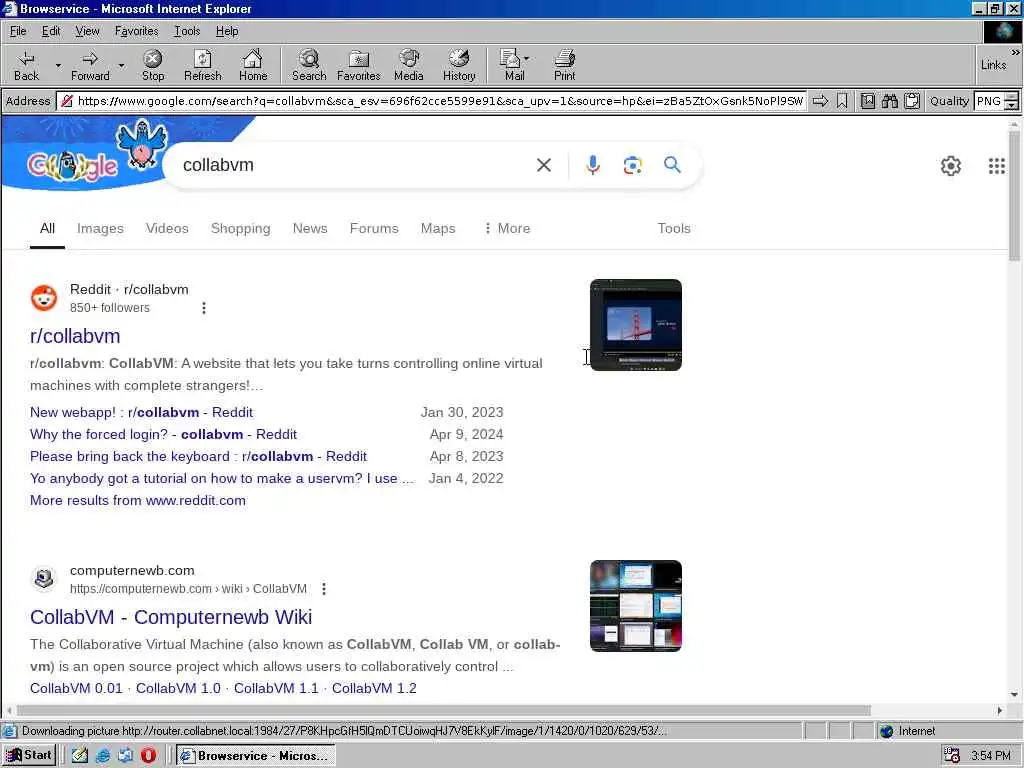Click the bookmark ribbon icon
Viewport: 1024px width, 768px height.
pos(842,101)
